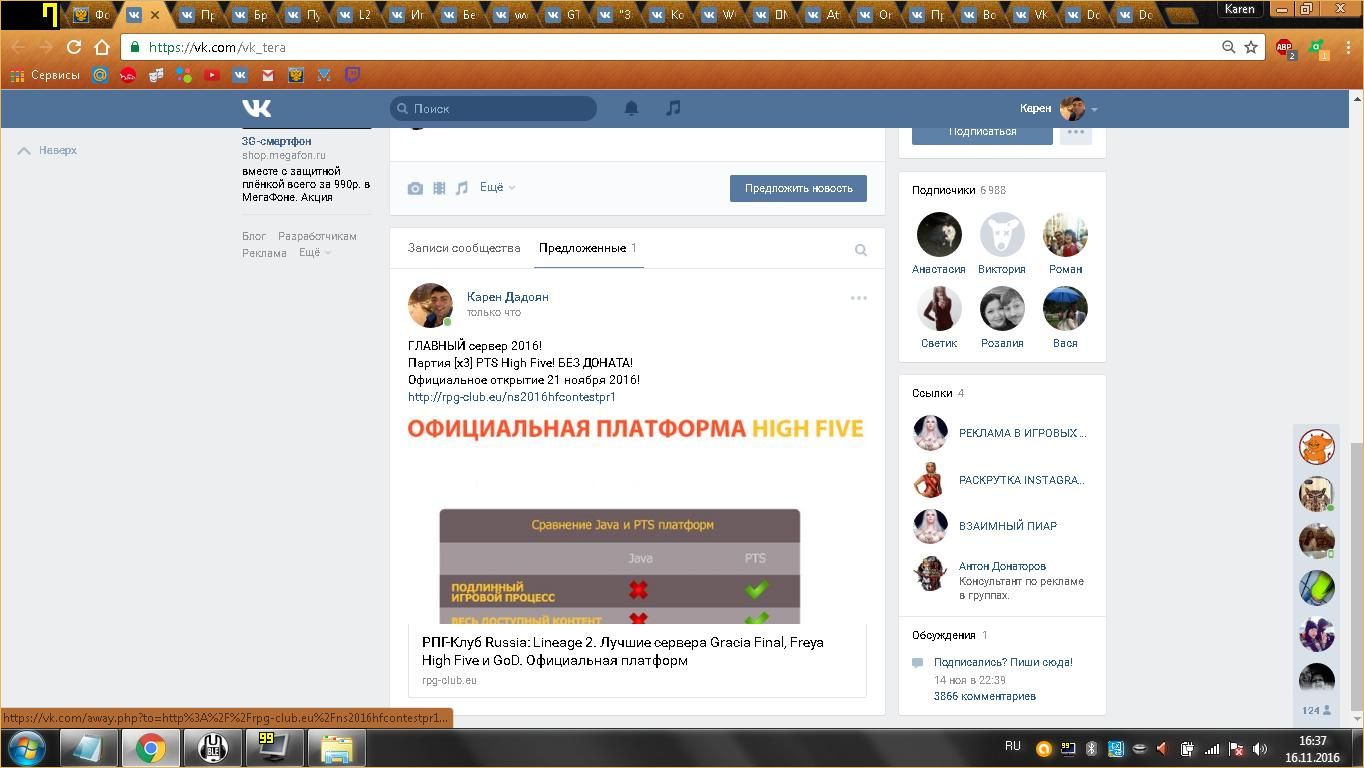
Task: Open Chrome zoom indicator icon
Action: pos(1228,47)
